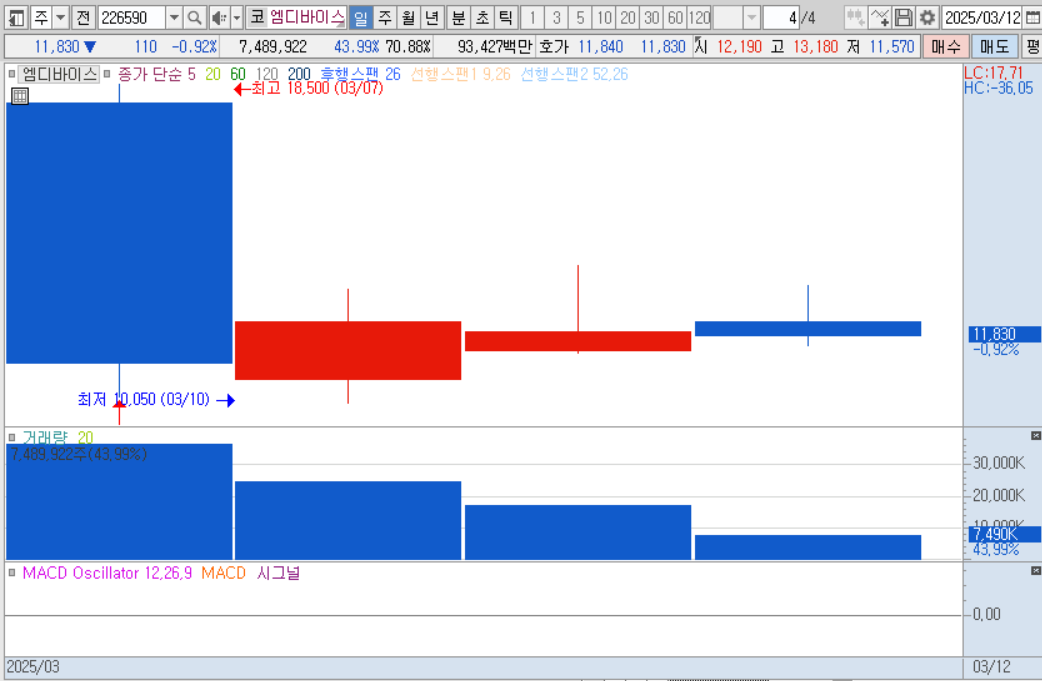
Task: Switch to 초 second chart
Action: click(x=482, y=18)
